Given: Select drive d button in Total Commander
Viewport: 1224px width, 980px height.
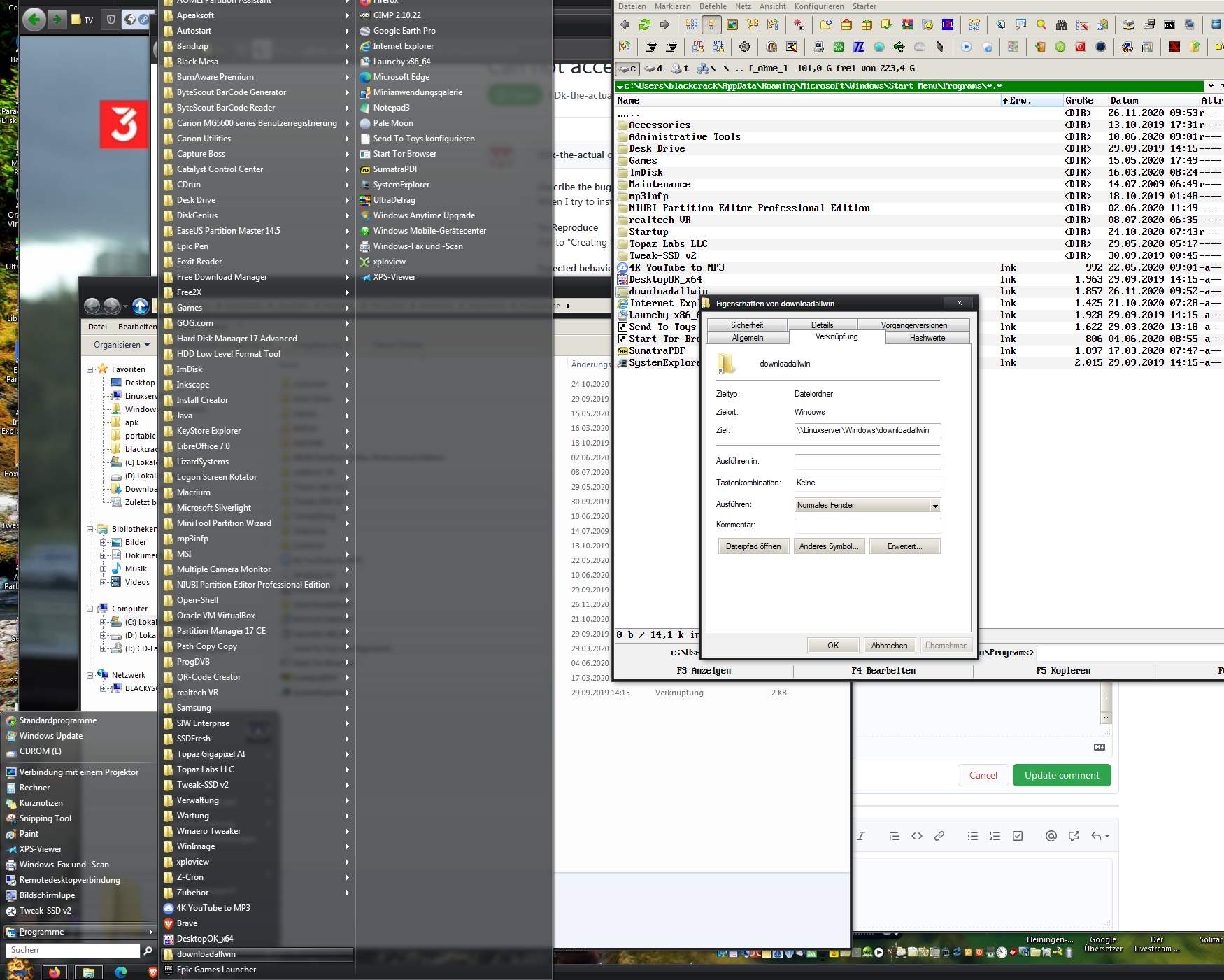Looking at the screenshot, I should [653, 69].
